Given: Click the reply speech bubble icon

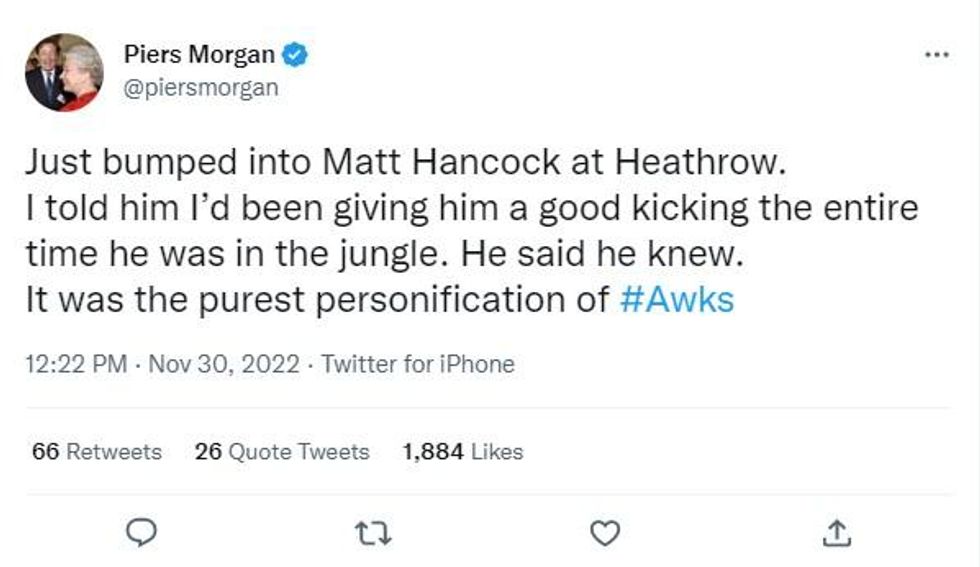Looking at the screenshot, I should [x=143, y=535].
